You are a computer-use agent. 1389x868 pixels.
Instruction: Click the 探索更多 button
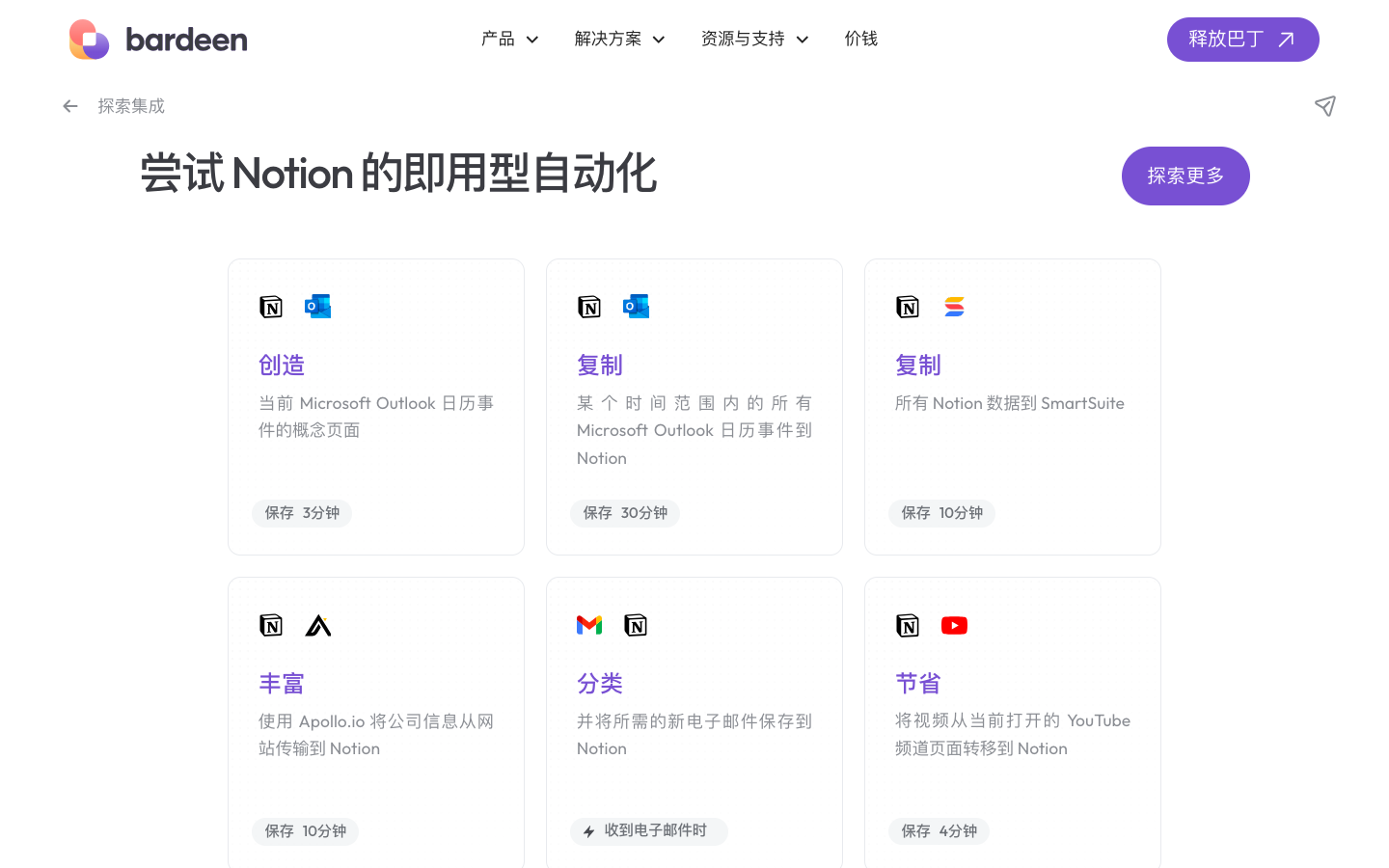(1185, 176)
